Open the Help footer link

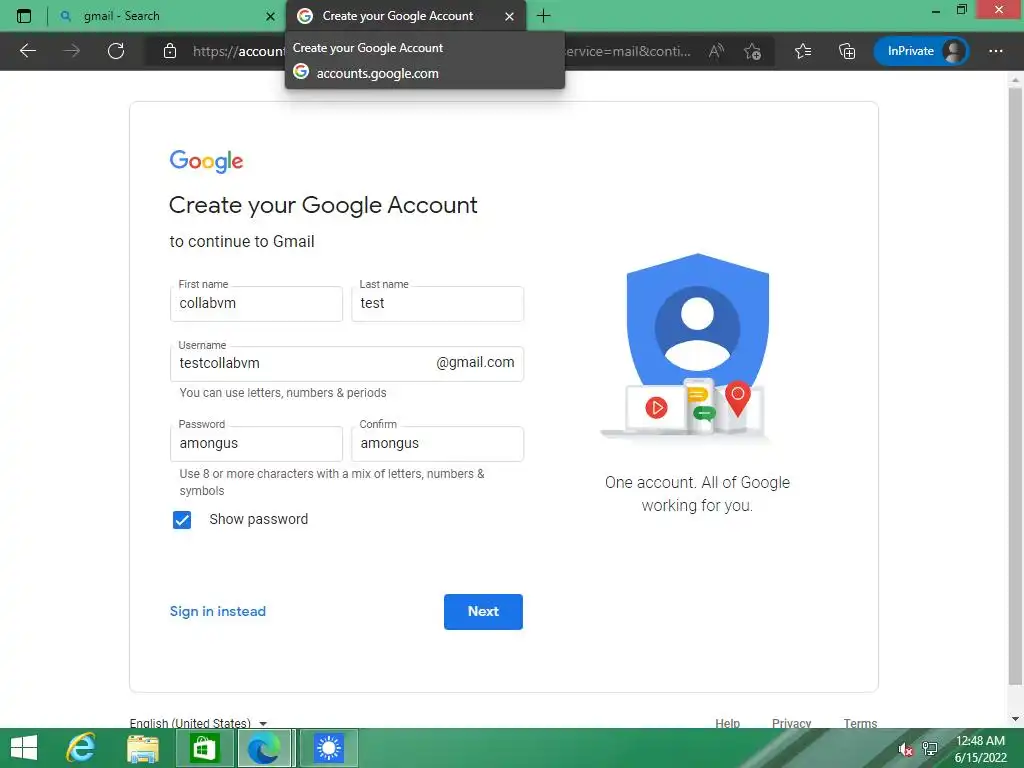(x=728, y=723)
